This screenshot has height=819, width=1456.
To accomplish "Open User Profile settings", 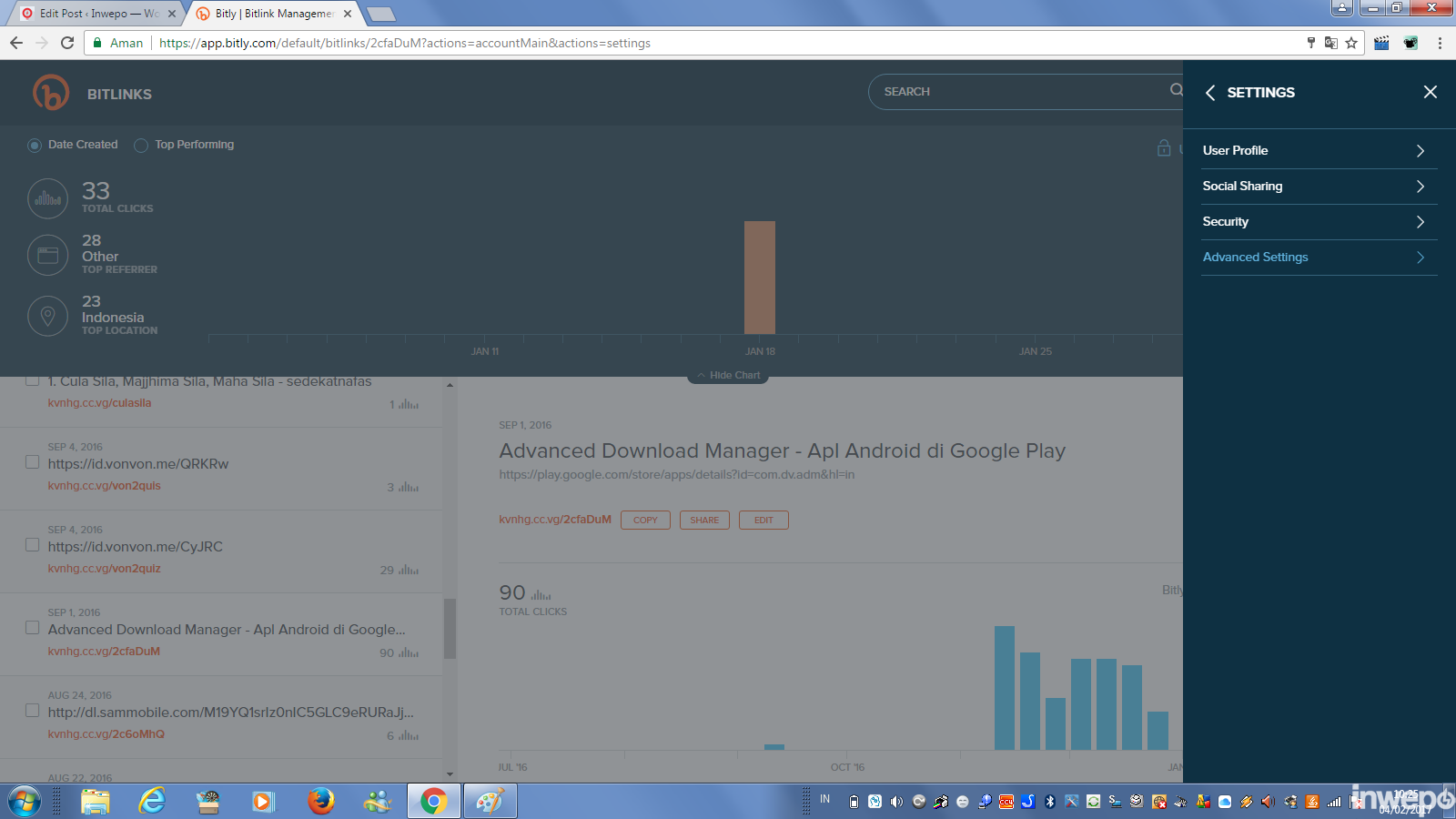I will point(1319,151).
